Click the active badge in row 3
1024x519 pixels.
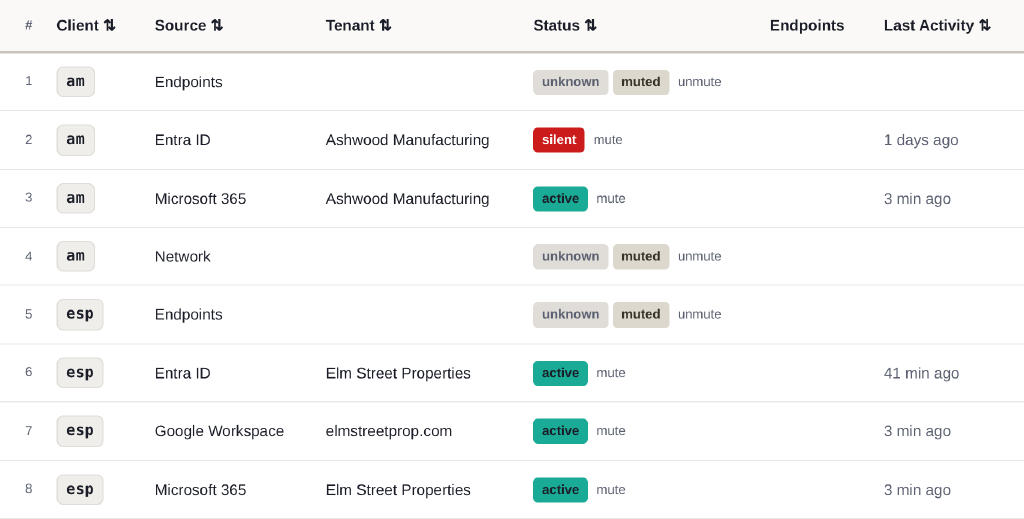pyautogui.click(x=560, y=198)
